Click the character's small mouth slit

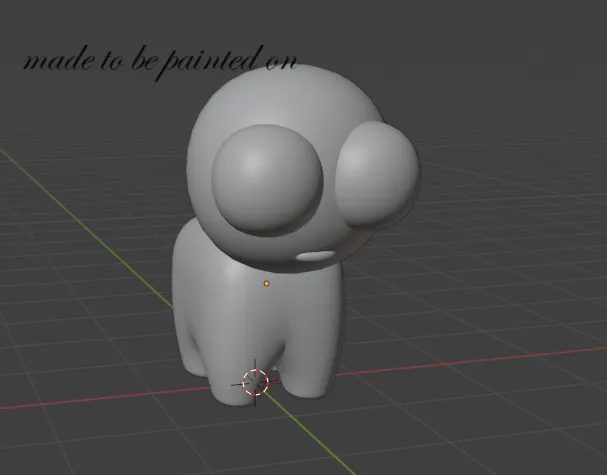(x=315, y=257)
